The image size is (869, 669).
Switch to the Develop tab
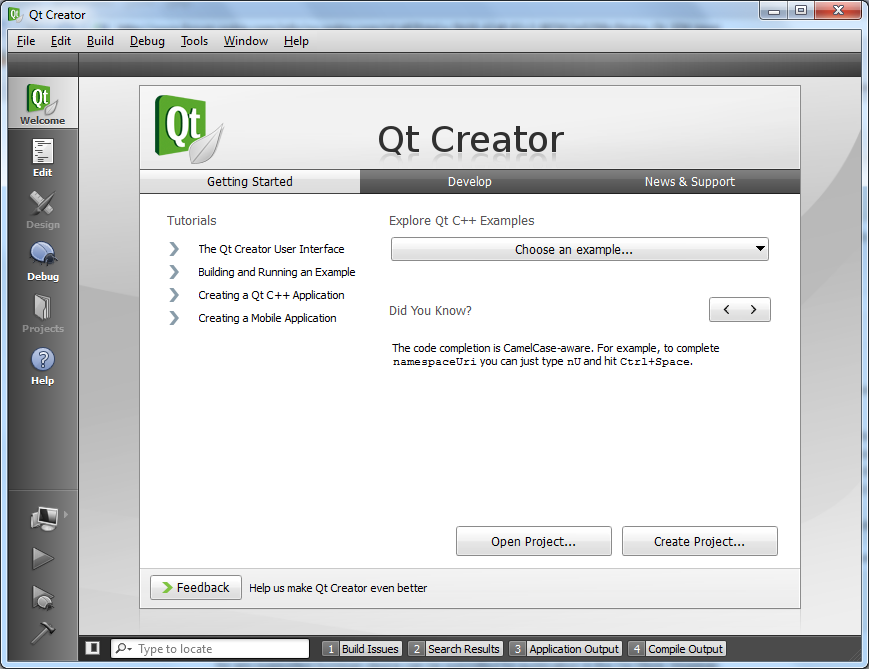(469, 182)
